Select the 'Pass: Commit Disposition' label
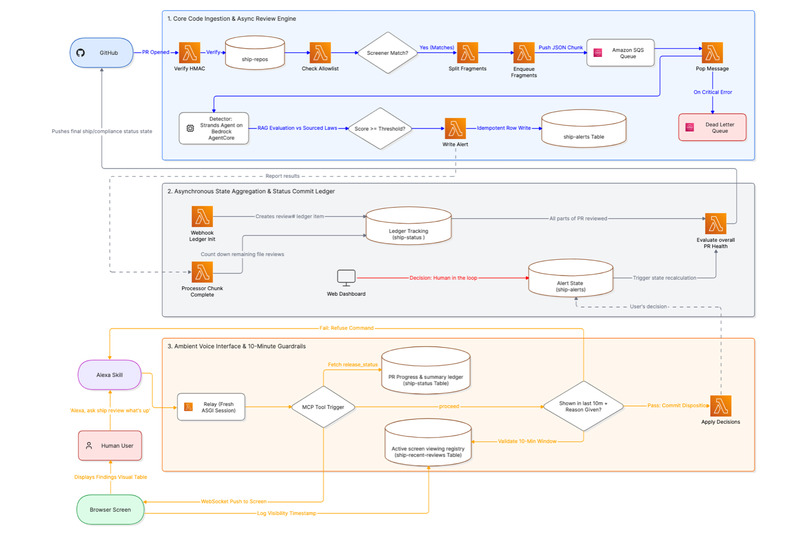 click(678, 405)
